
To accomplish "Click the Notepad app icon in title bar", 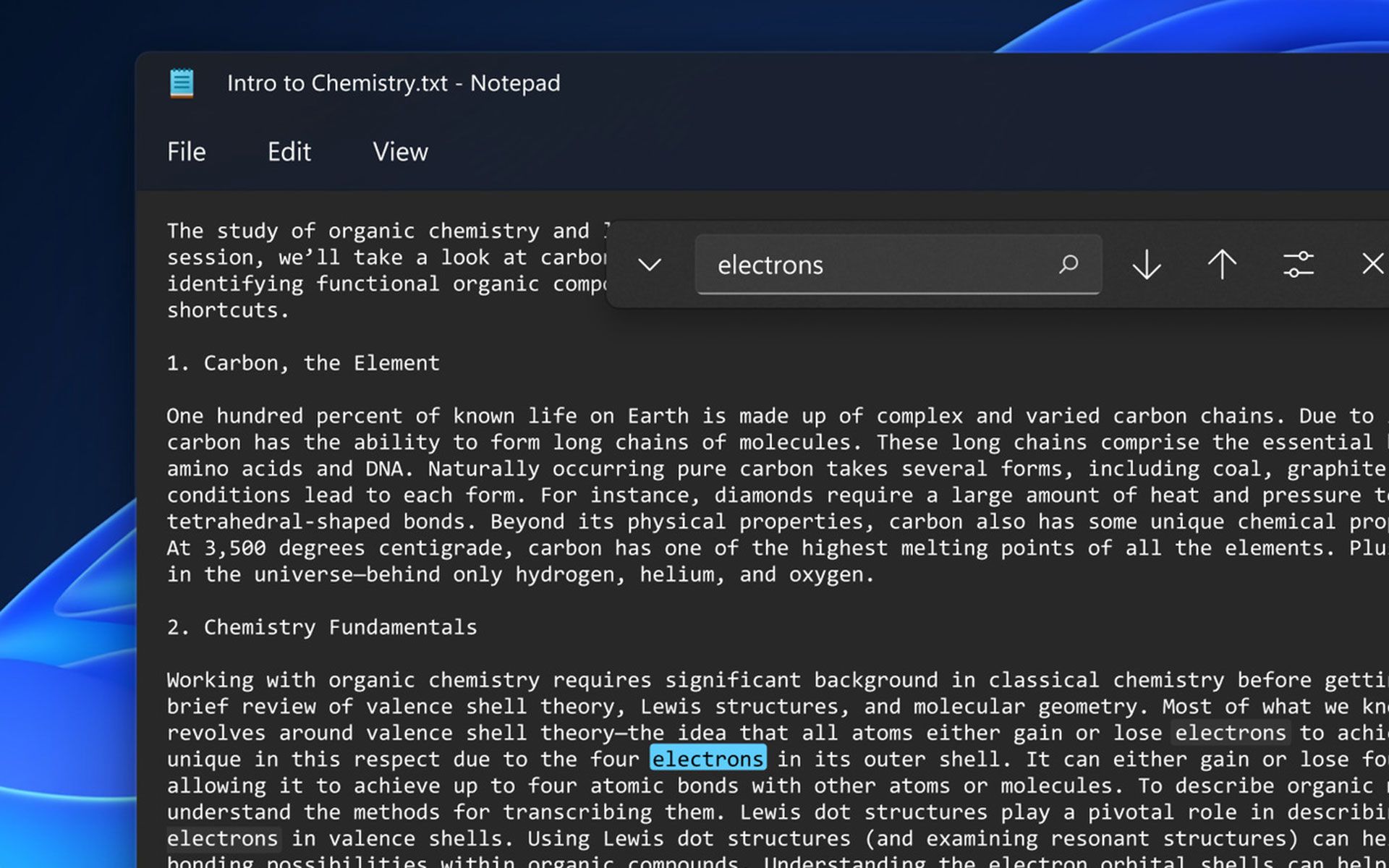I will [182, 83].
